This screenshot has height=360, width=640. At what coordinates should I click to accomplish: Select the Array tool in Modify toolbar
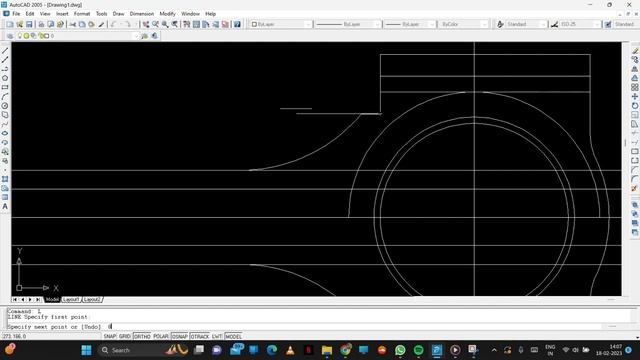pos(635,87)
